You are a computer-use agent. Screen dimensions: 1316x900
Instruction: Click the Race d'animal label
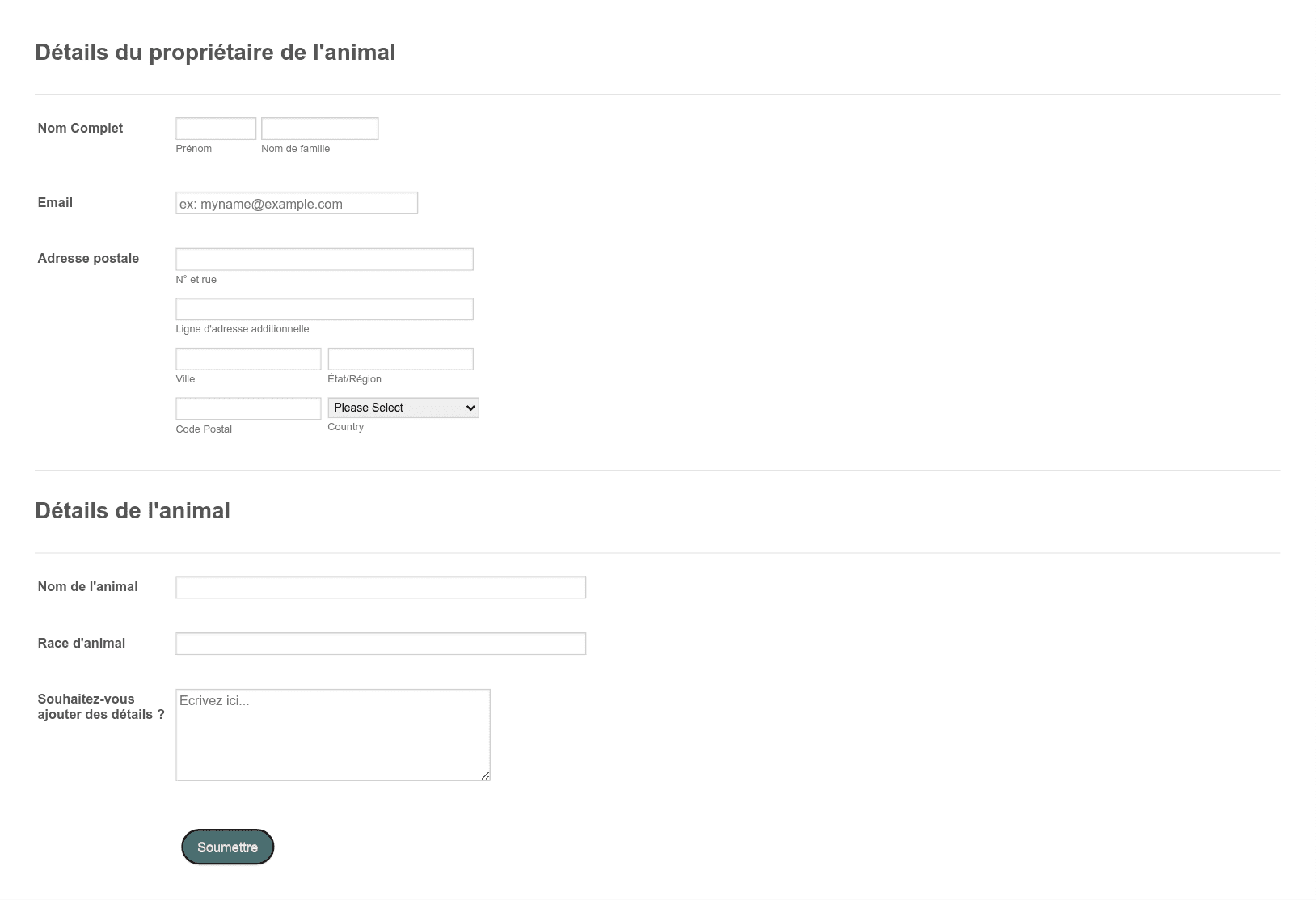point(82,643)
